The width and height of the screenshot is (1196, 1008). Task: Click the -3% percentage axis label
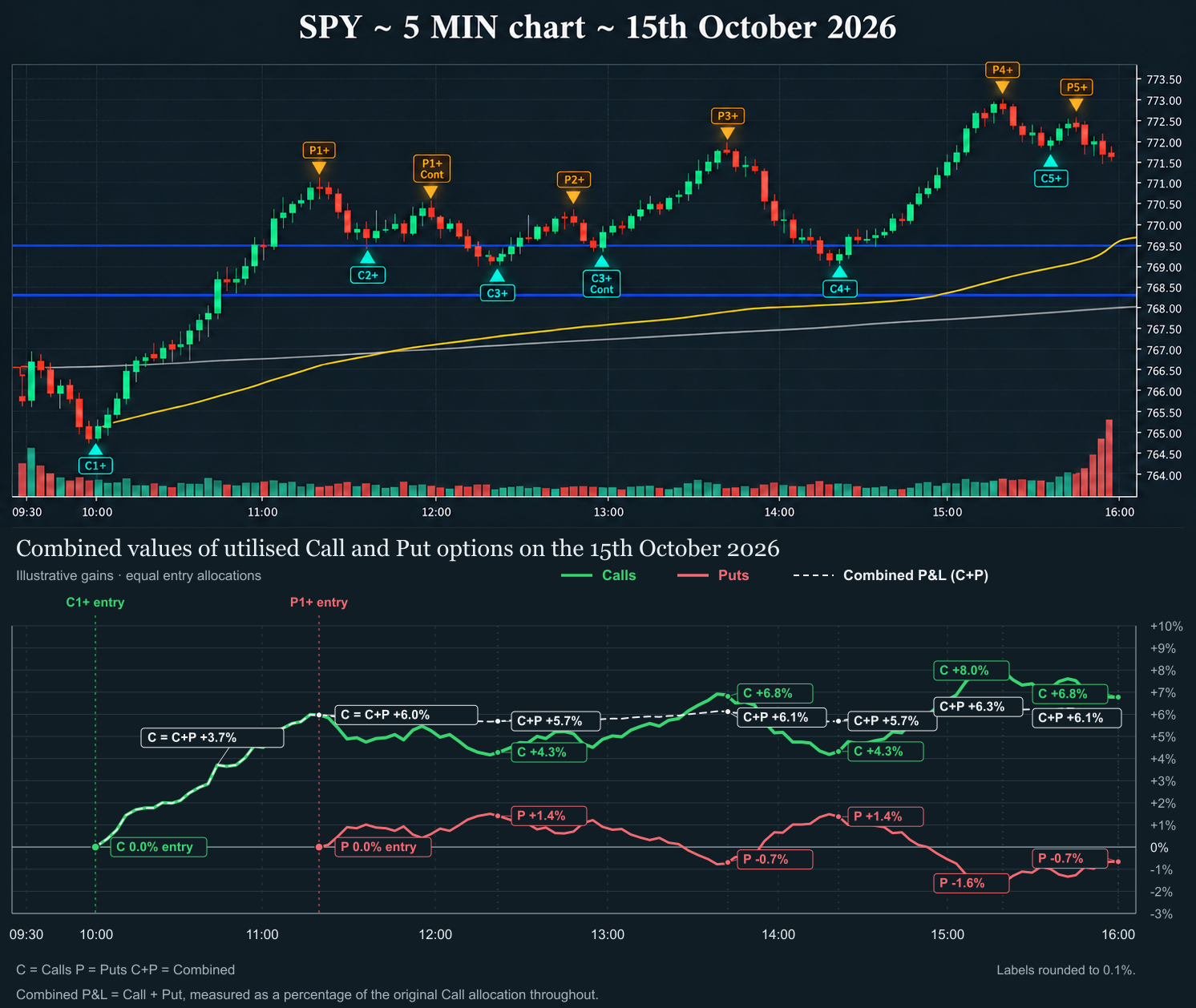[x=1162, y=914]
